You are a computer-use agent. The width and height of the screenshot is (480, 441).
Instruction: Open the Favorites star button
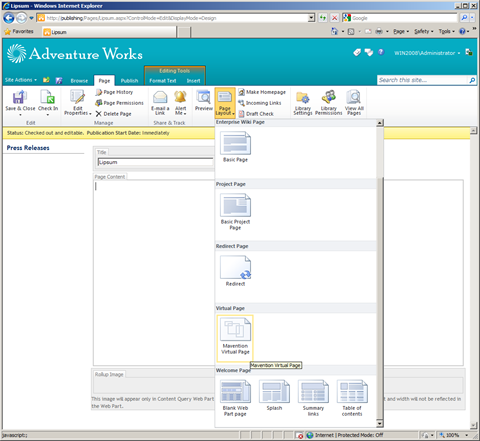(x=19, y=31)
